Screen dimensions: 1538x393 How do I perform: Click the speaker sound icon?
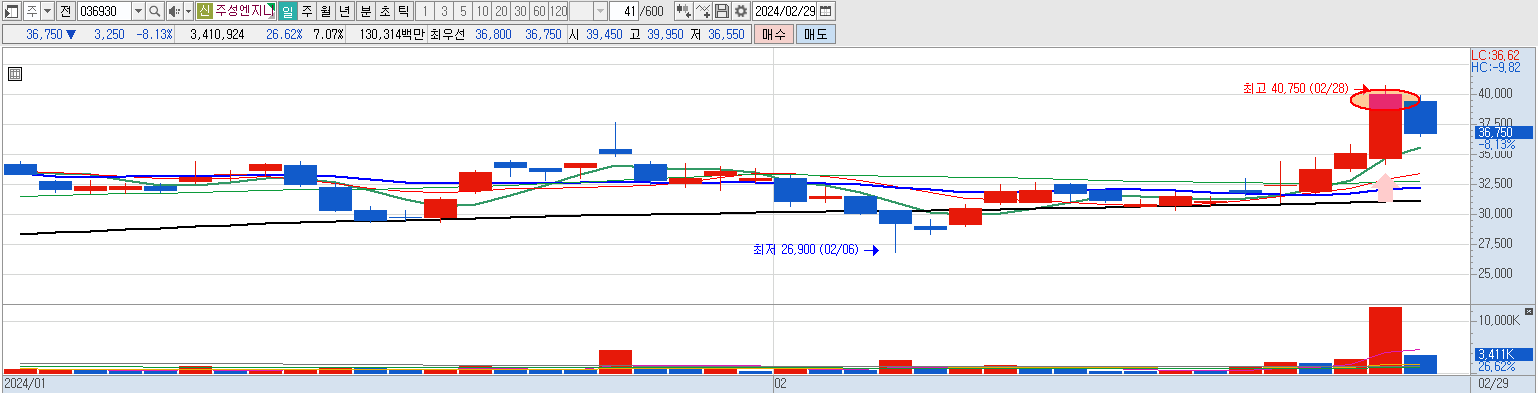(174, 12)
